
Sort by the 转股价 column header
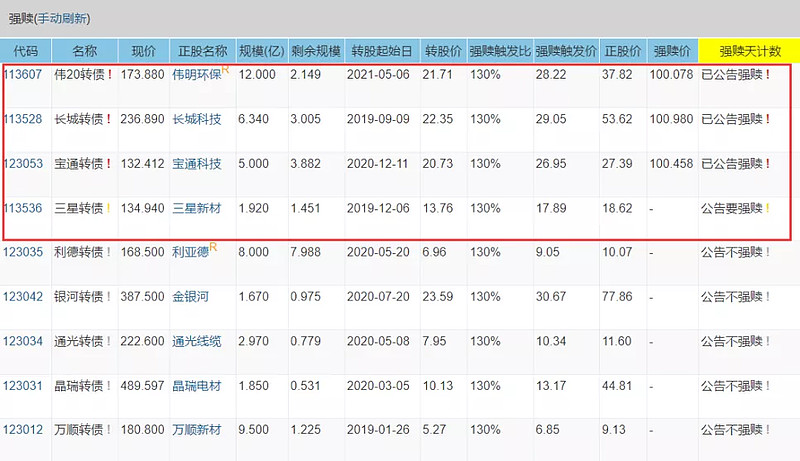tap(443, 51)
